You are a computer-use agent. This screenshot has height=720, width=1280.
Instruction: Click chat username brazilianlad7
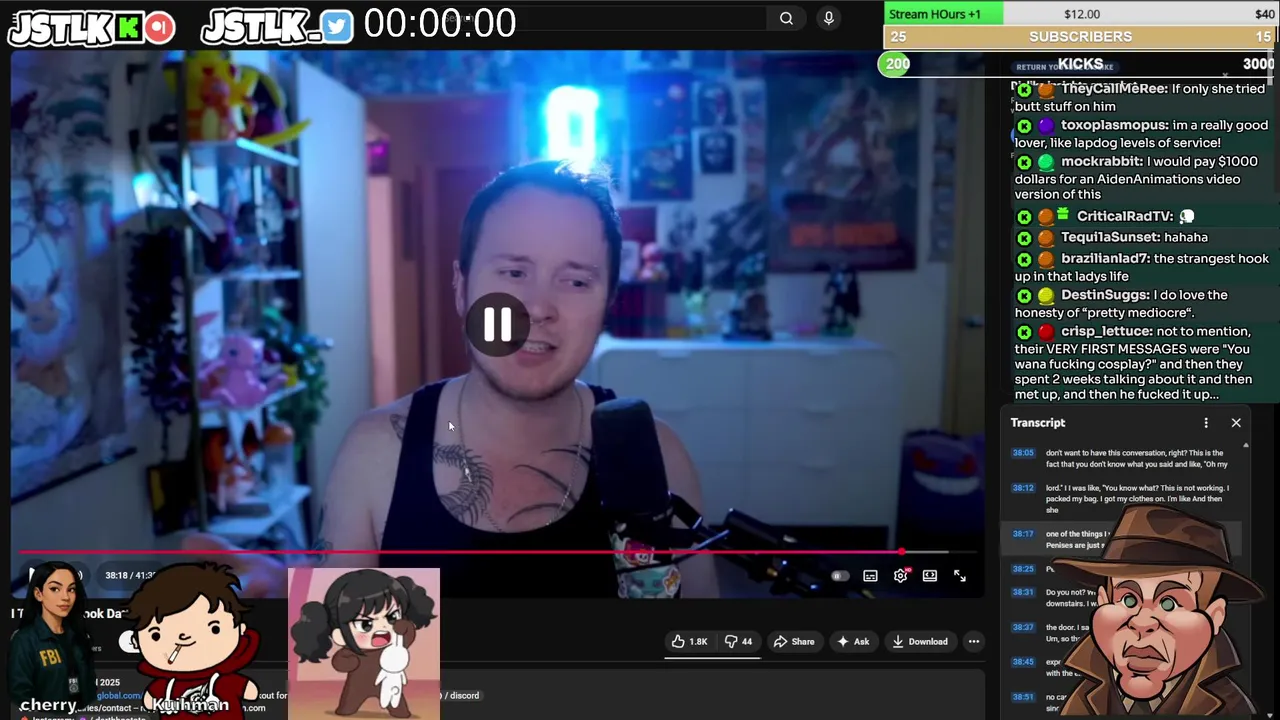1105,258
